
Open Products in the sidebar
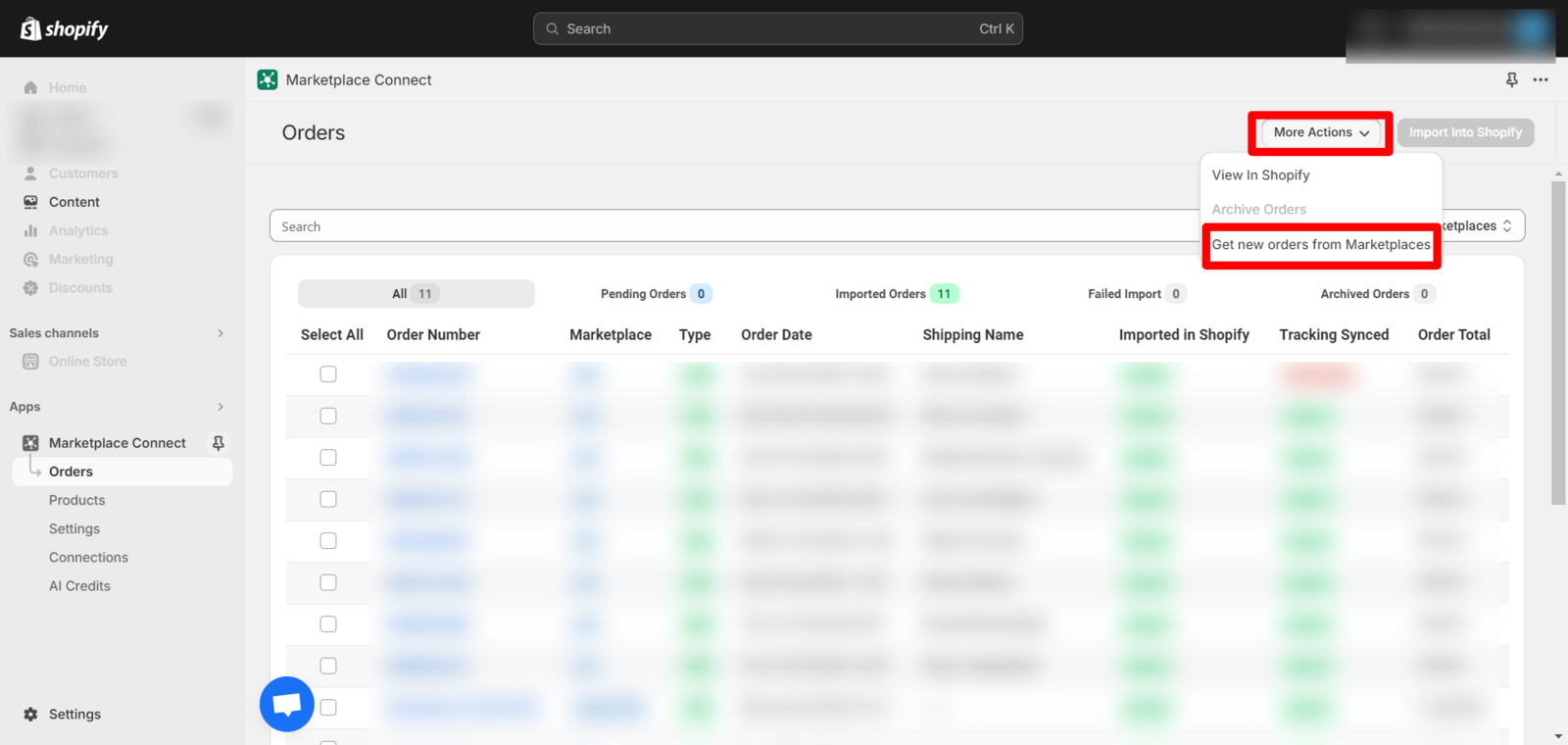76,500
